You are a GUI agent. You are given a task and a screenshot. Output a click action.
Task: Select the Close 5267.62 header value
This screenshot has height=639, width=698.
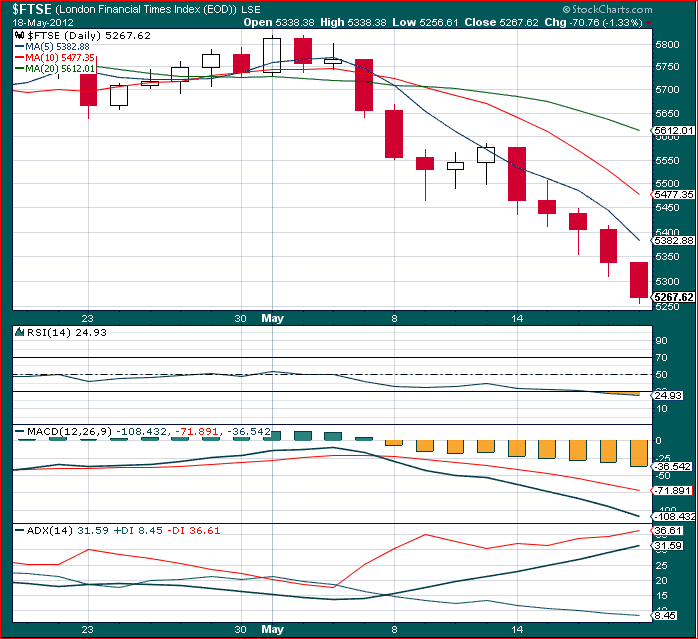point(501,22)
